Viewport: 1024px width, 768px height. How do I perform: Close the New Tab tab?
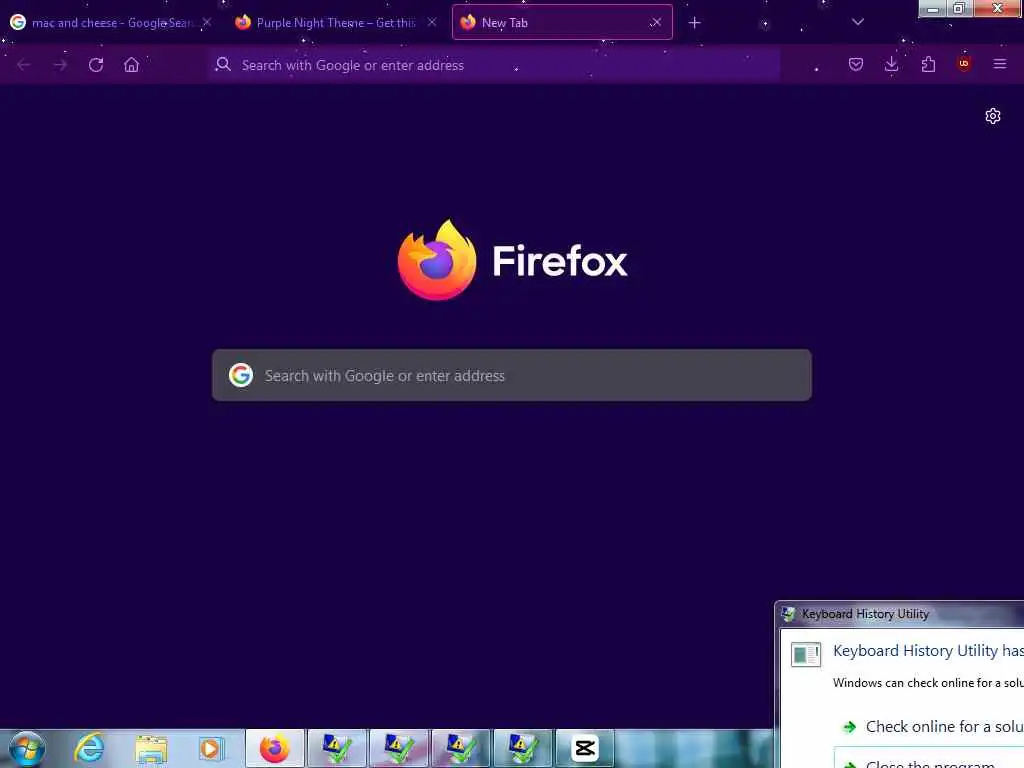(x=656, y=22)
